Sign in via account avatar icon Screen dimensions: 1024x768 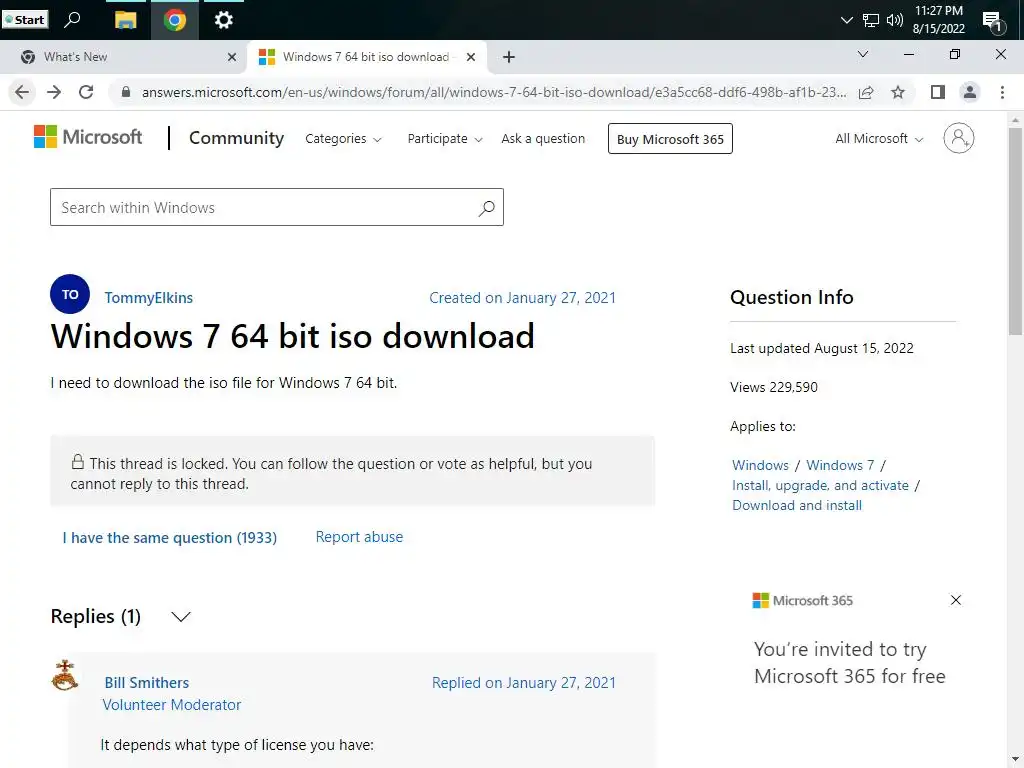pos(958,138)
